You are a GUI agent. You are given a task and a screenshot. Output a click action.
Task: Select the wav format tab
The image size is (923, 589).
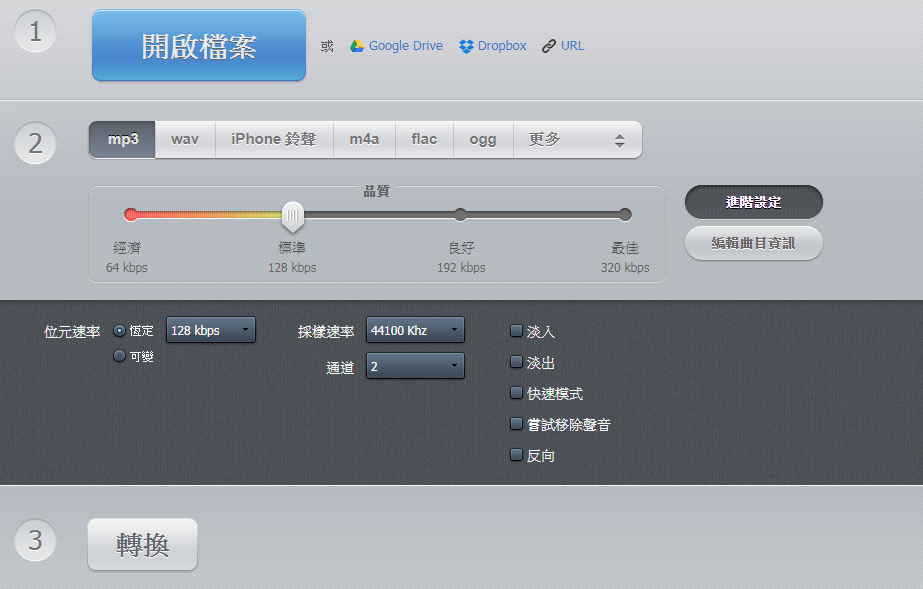(x=185, y=139)
